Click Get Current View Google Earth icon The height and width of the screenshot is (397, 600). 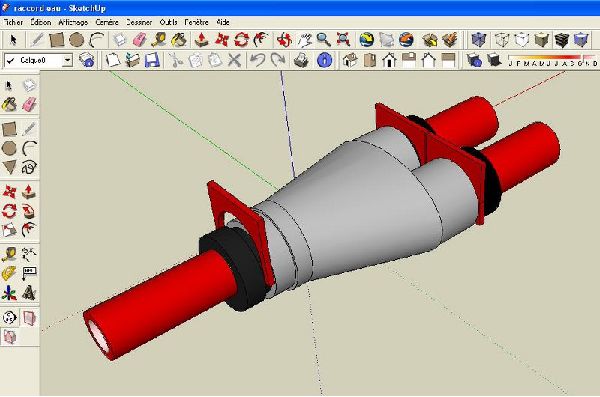pyautogui.click(x=367, y=40)
